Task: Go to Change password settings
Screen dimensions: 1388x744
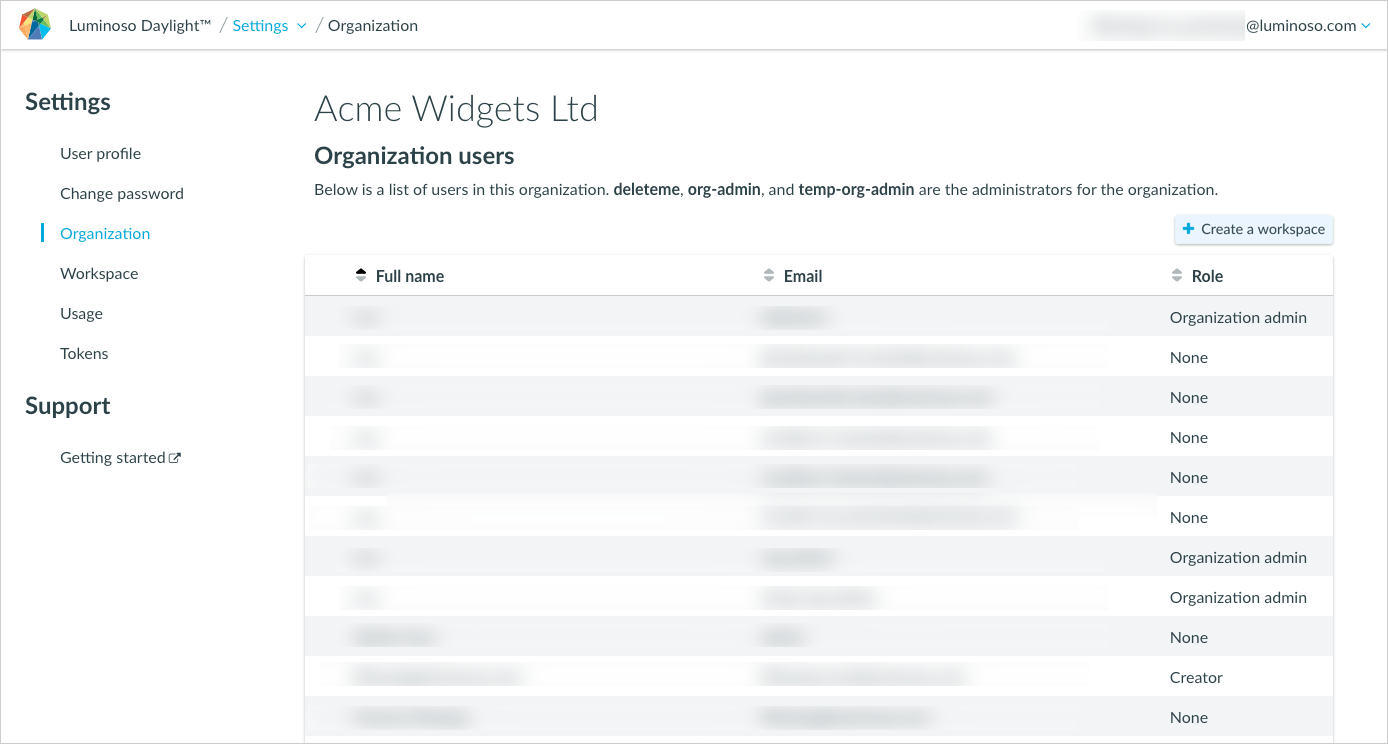Action: pos(122,194)
